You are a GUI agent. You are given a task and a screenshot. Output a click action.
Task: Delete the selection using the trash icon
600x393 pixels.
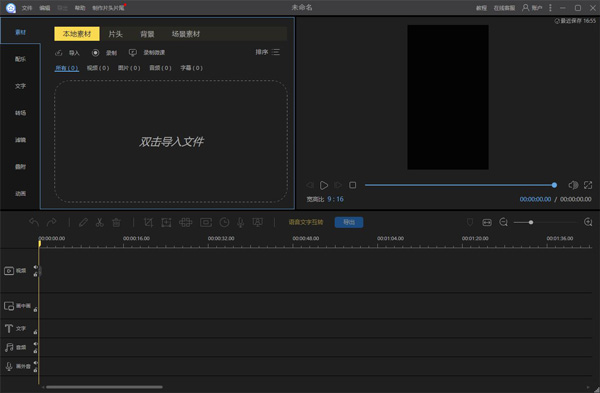click(116, 222)
